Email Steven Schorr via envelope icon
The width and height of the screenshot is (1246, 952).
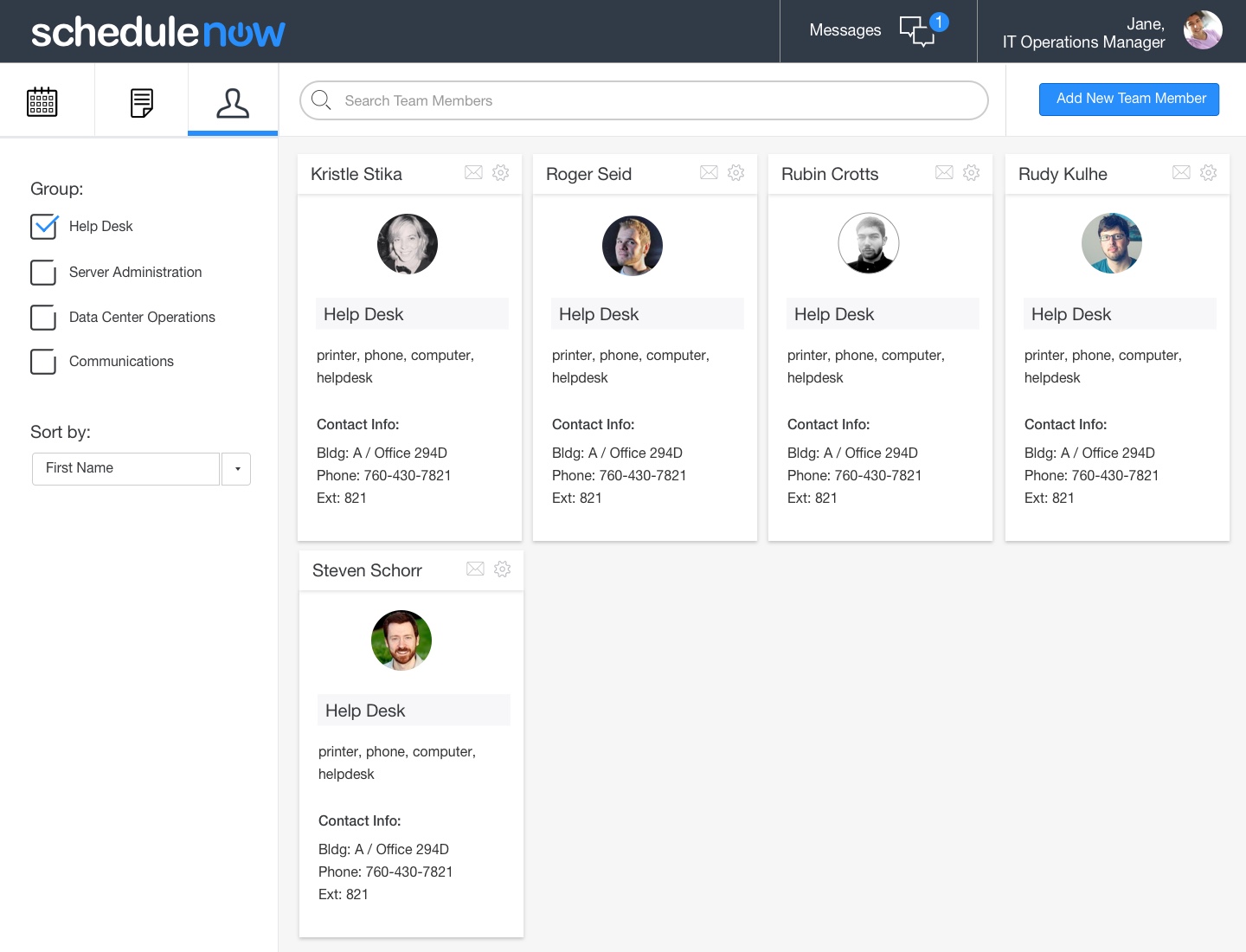[x=475, y=569]
